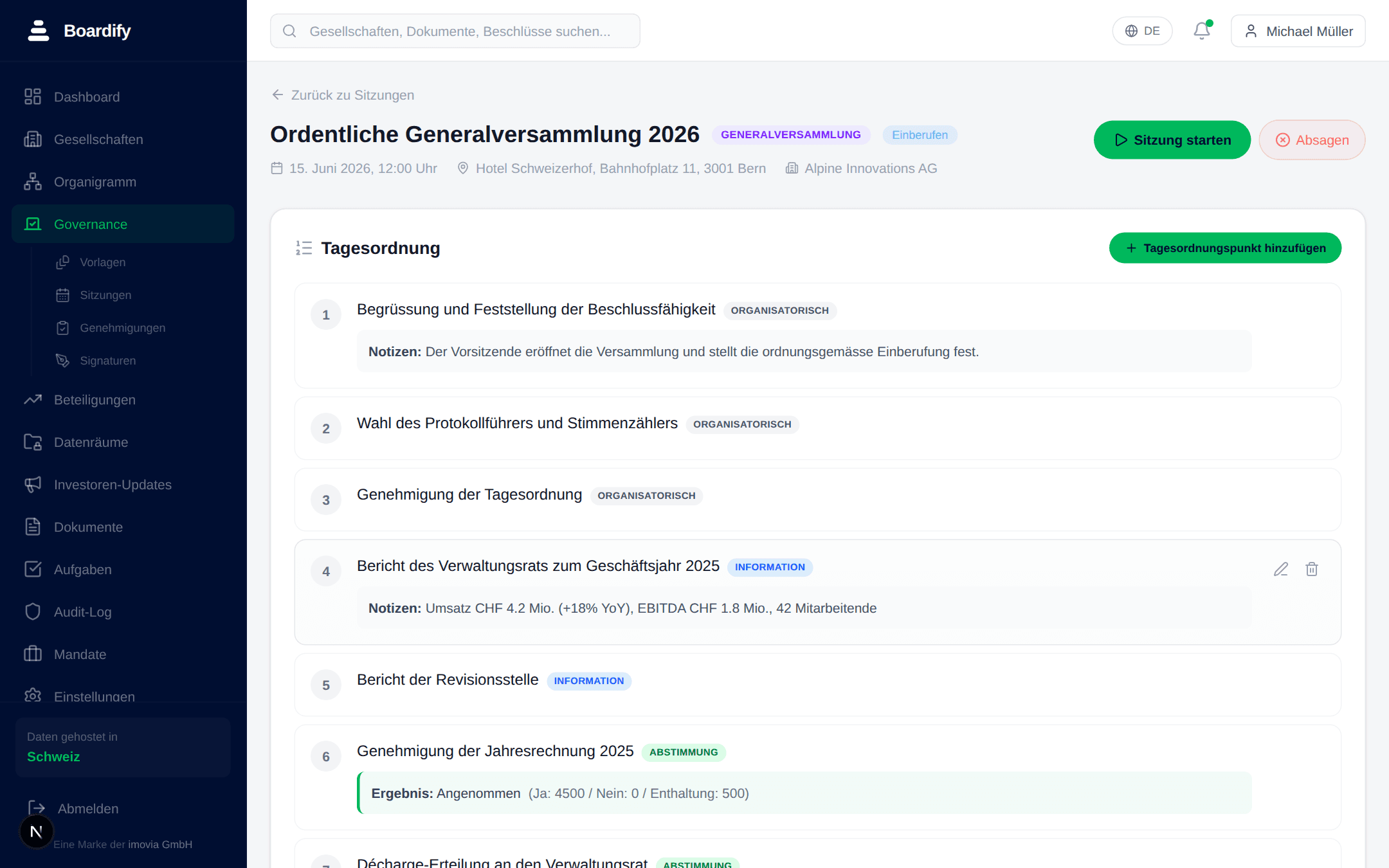Click INFORMATION tag on Revisionsstelle item
This screenshot has width=1389, height=868.
589,681
